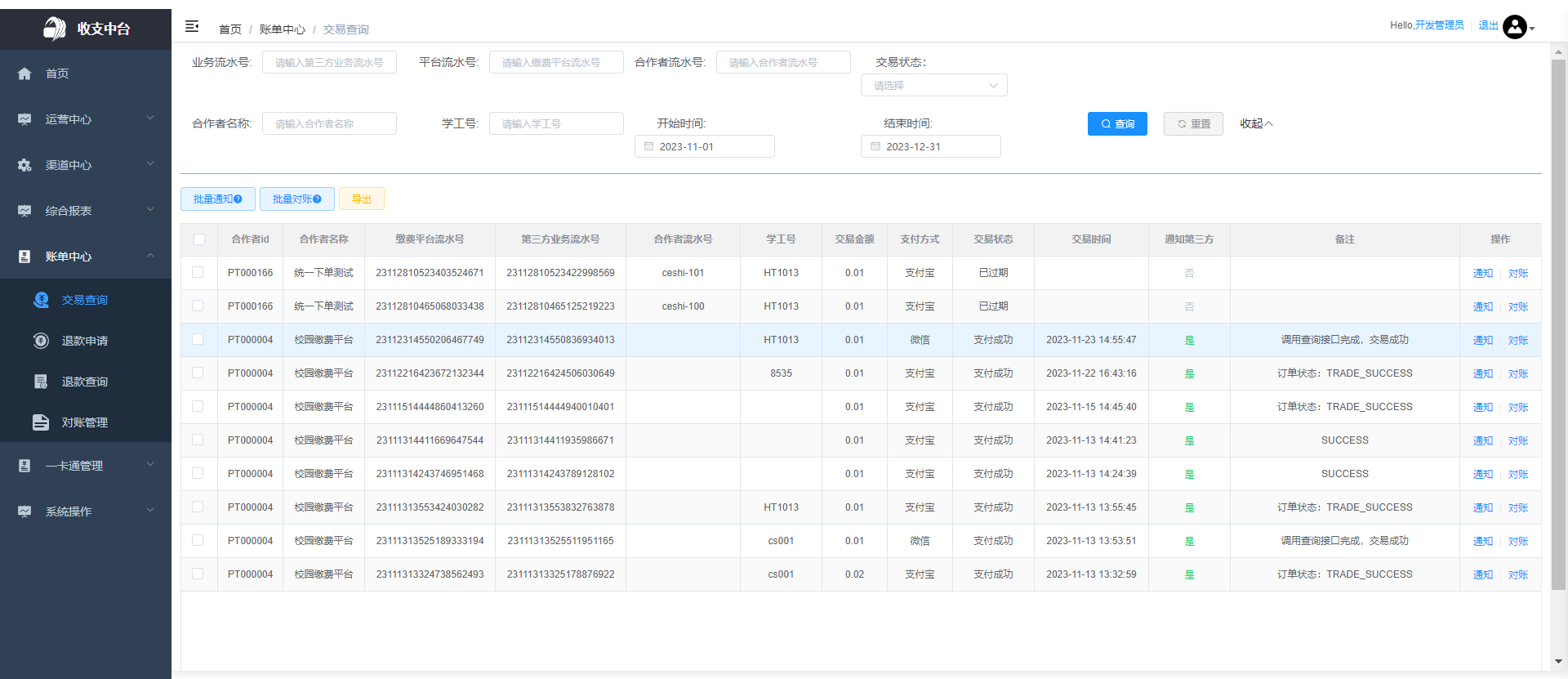Focus the 平台流水号 input field

click(556, 62)
